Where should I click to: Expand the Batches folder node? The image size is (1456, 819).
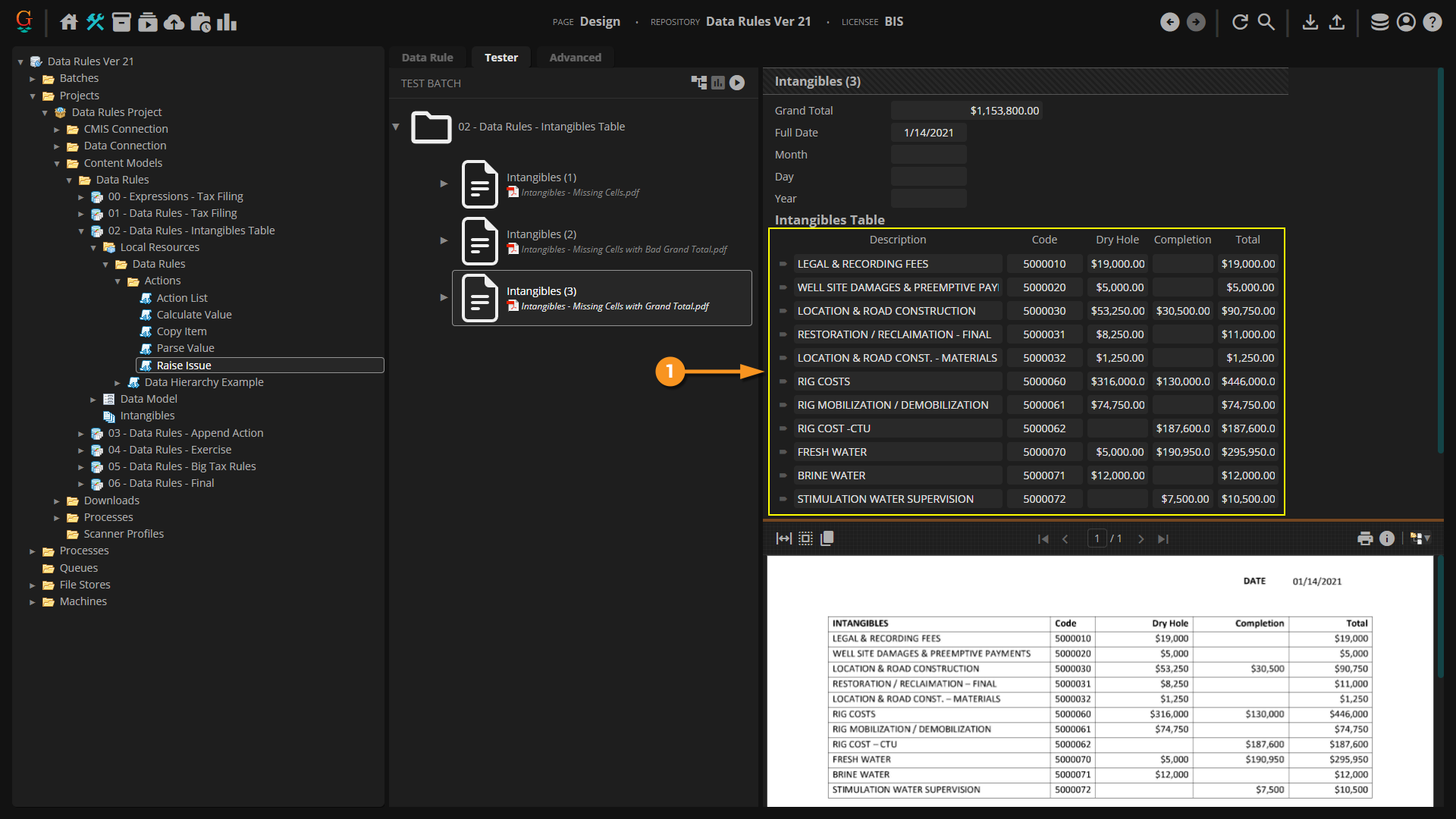tap(33, 79)
